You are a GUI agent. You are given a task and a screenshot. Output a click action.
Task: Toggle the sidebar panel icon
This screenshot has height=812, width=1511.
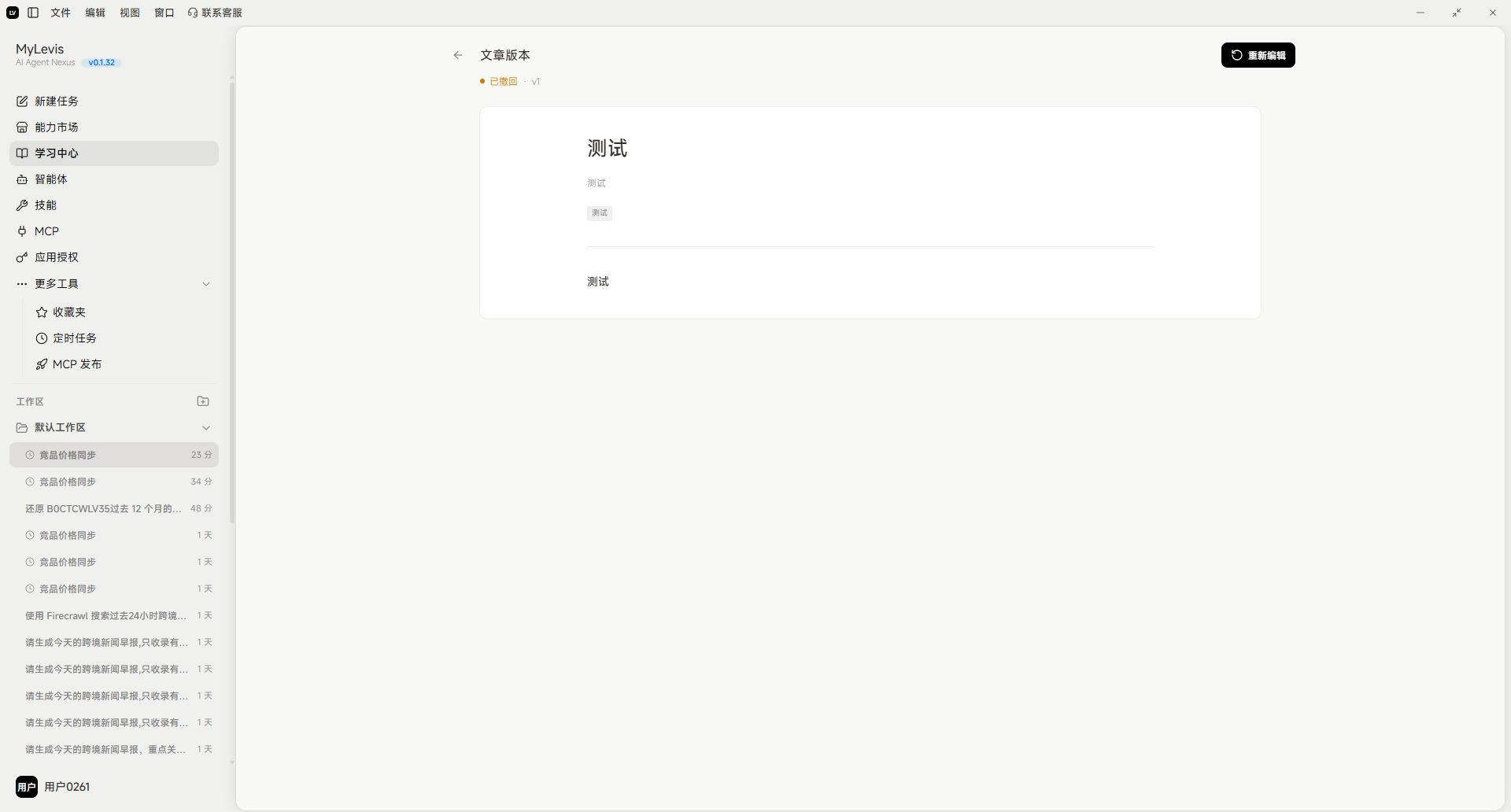[x=33, y=13]
